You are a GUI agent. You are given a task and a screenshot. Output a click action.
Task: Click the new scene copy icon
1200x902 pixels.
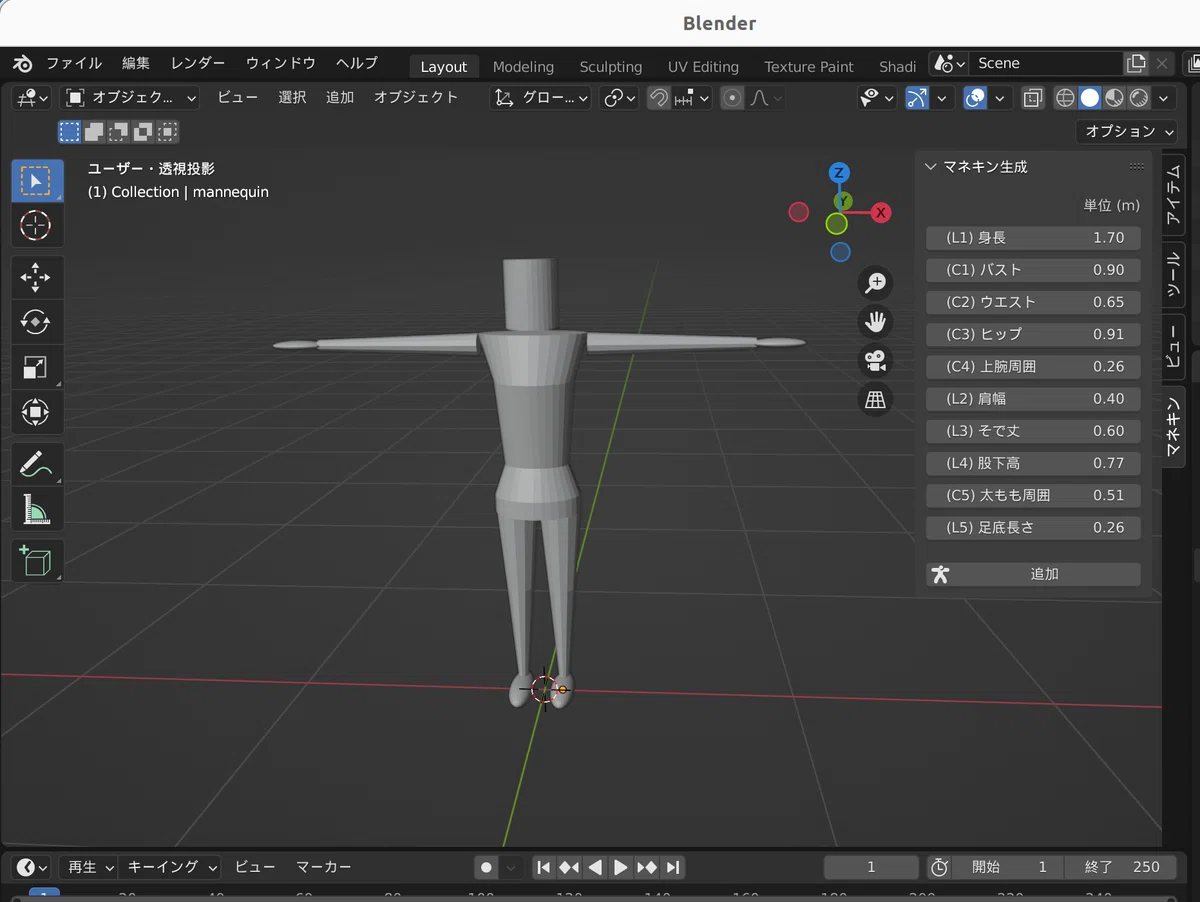click(x=1136, y=63)
